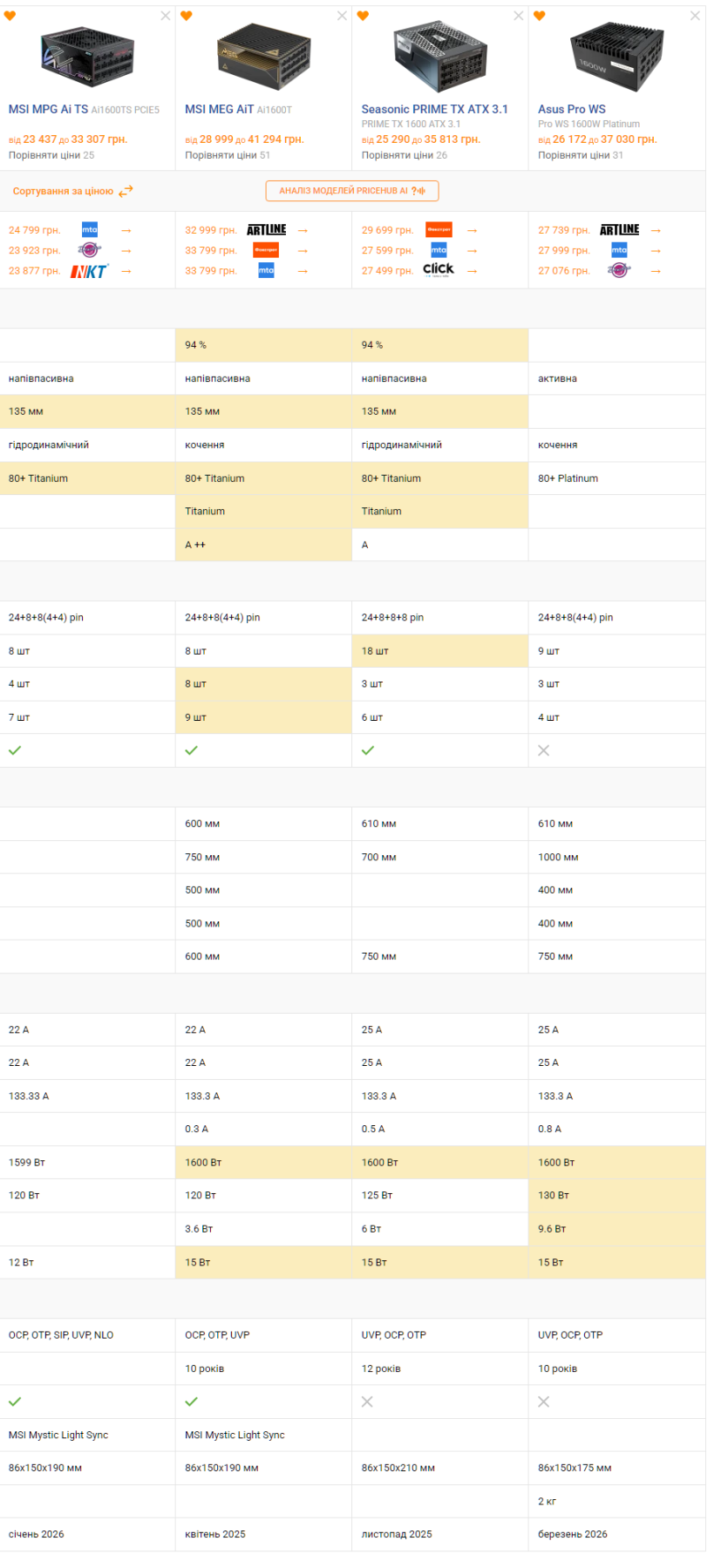
Task: Follow the arrow for 24 799 грн. offer
Action: coord(126,230)
